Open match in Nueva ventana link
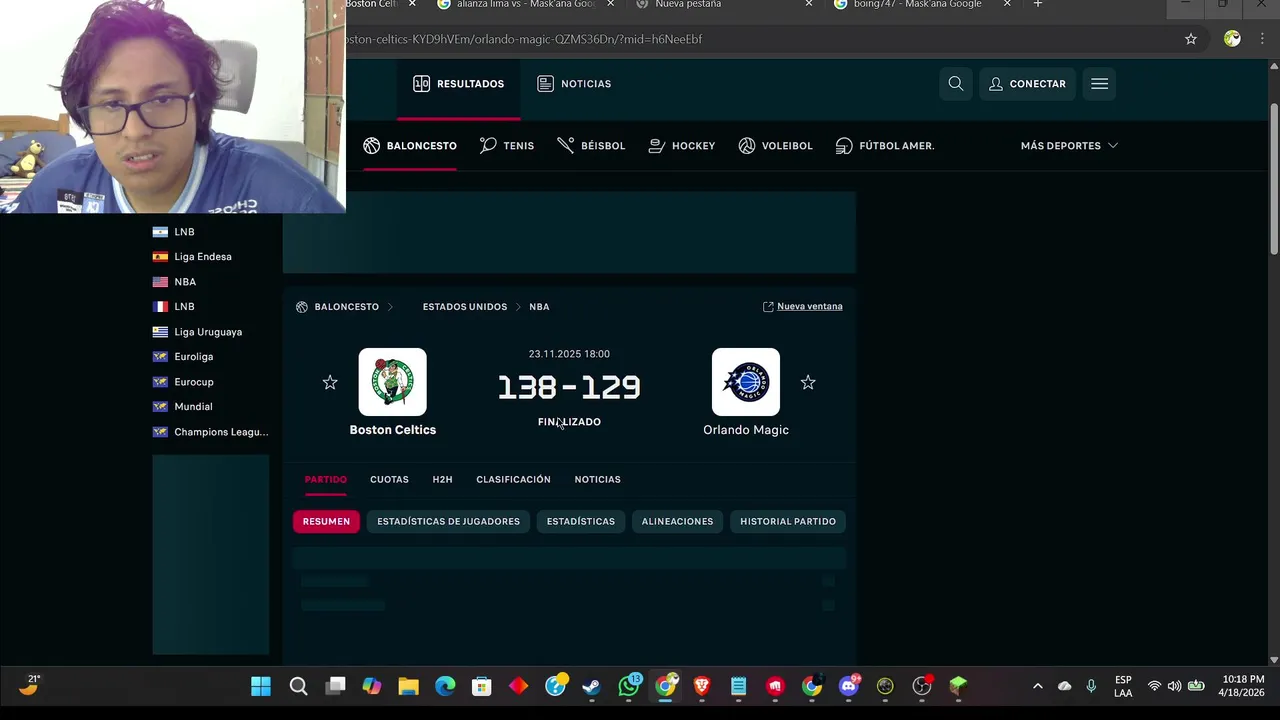 pyautogui.click(x=803, y=307)
